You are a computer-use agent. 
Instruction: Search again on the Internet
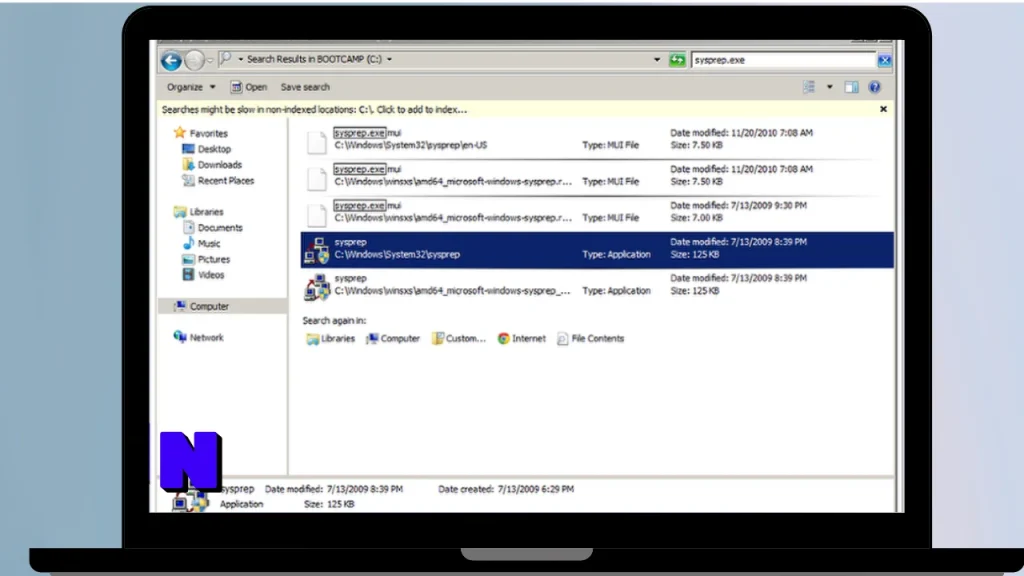[x=522, y=338]
